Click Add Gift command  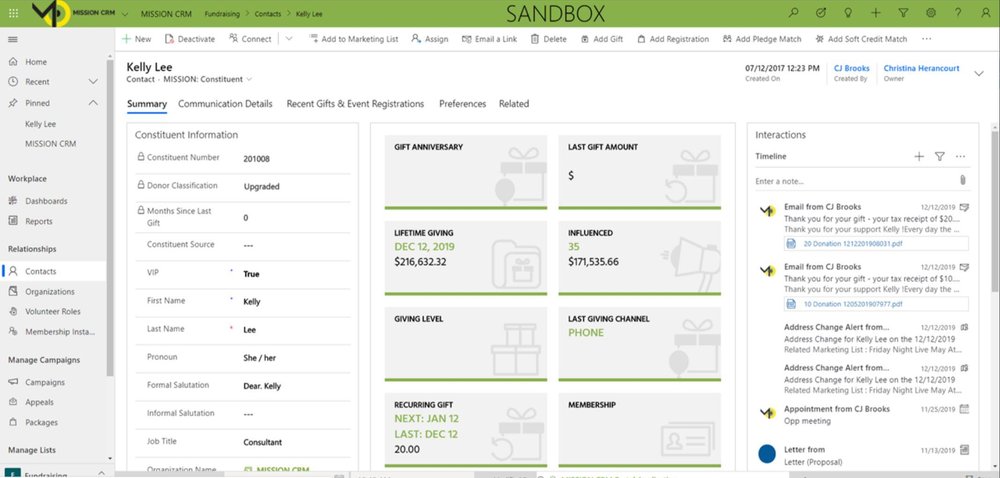pyautogui.click(x=602, y=39)
